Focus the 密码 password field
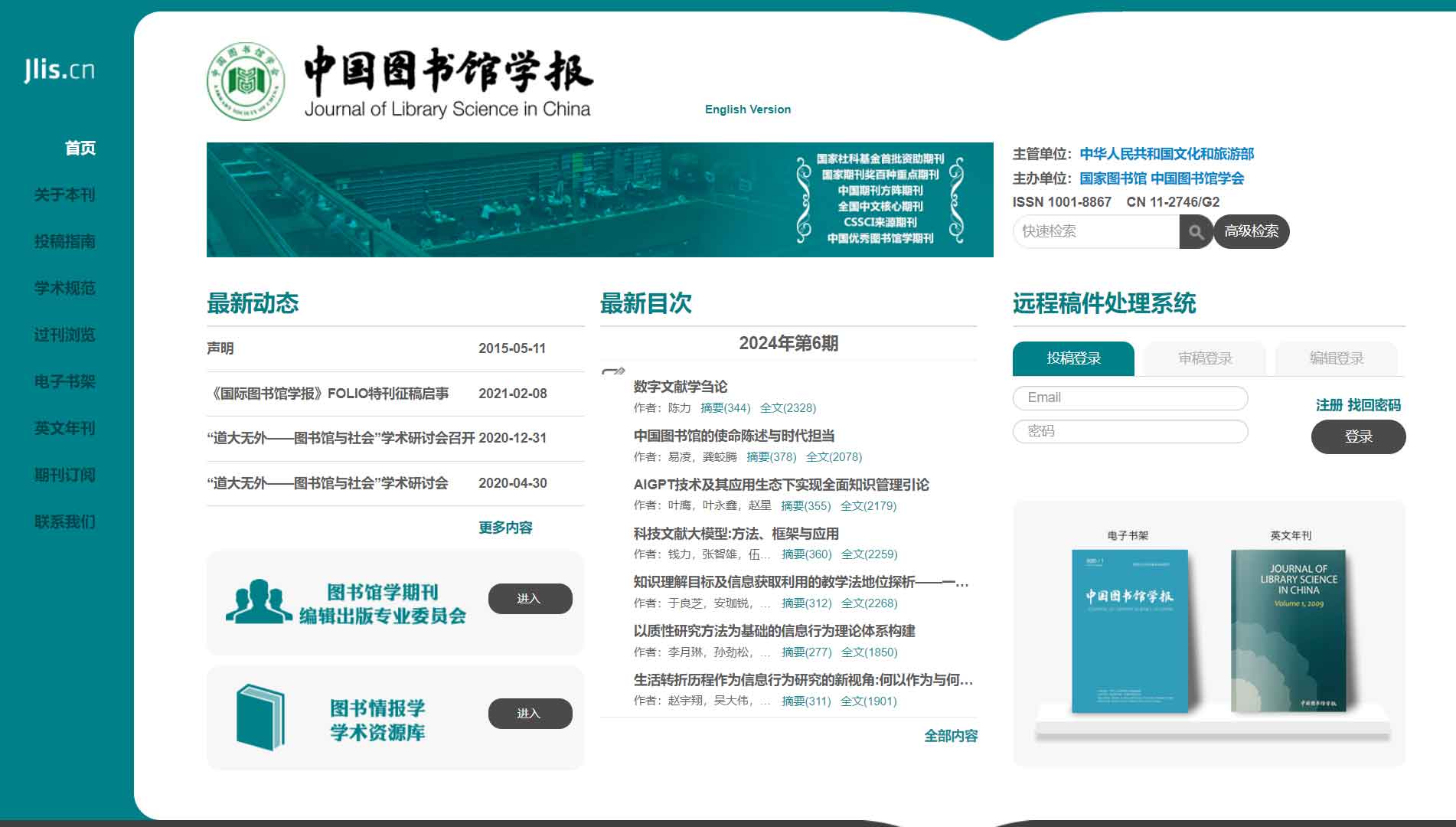This screenshot has height=827, width=1456. tap(1130, 431)
